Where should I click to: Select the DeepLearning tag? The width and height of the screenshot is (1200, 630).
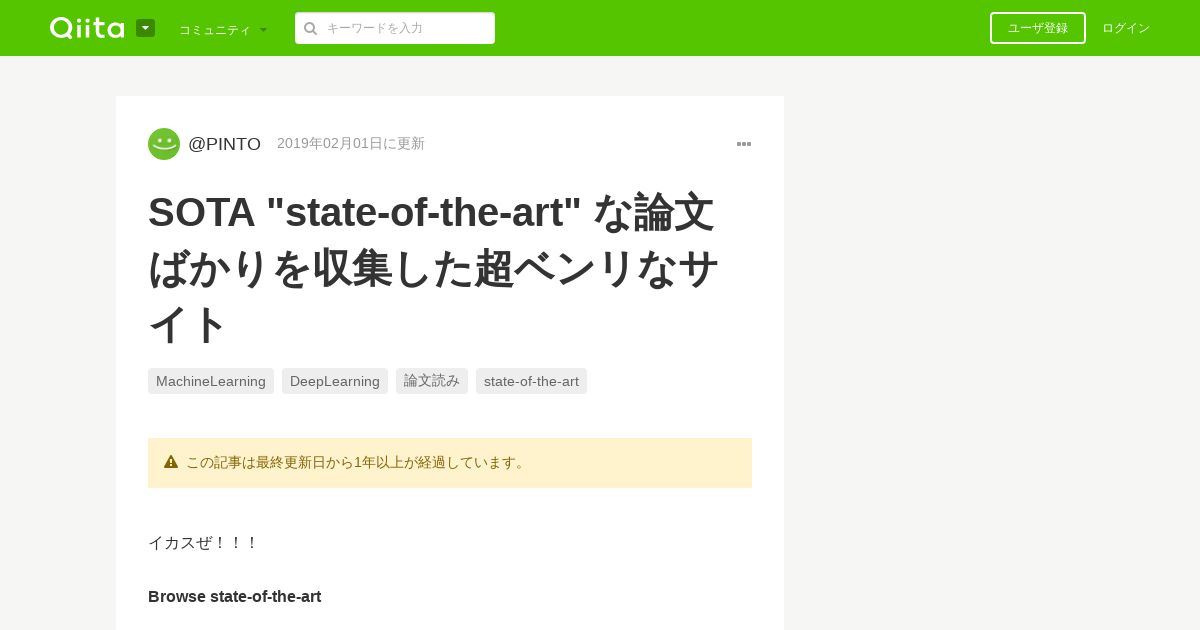click(x=335, y=381)
